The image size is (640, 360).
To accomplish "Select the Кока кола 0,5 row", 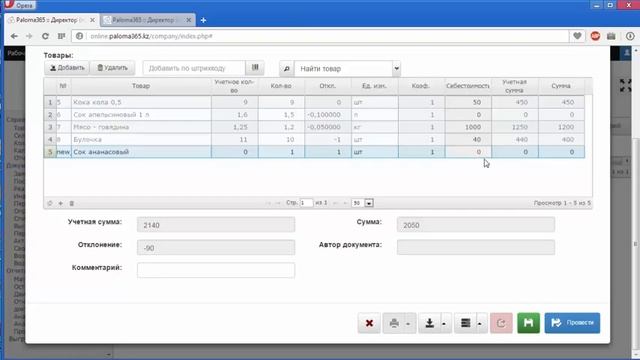I will [314, 102].
